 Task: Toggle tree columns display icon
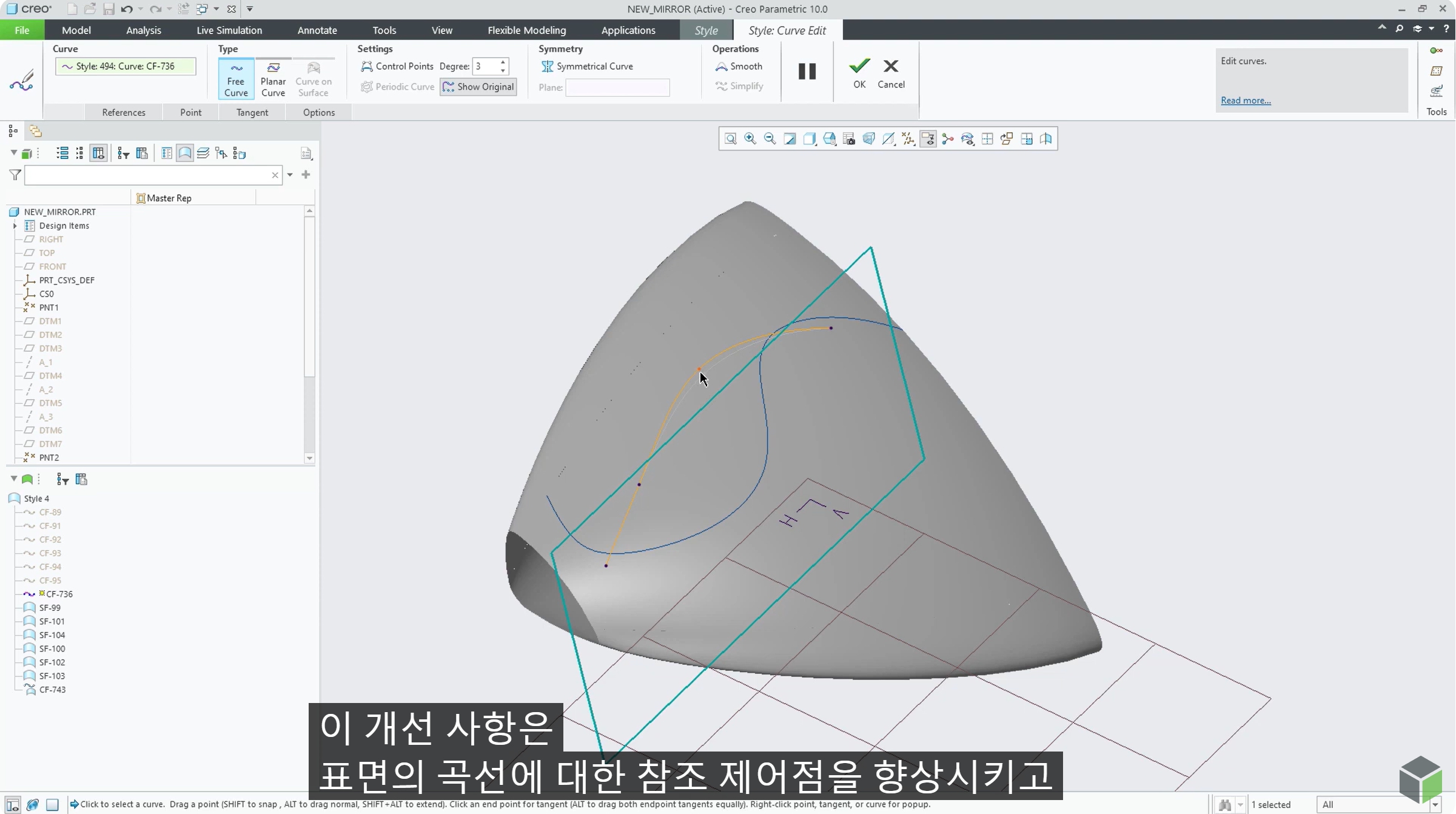[x=98, y=153]
